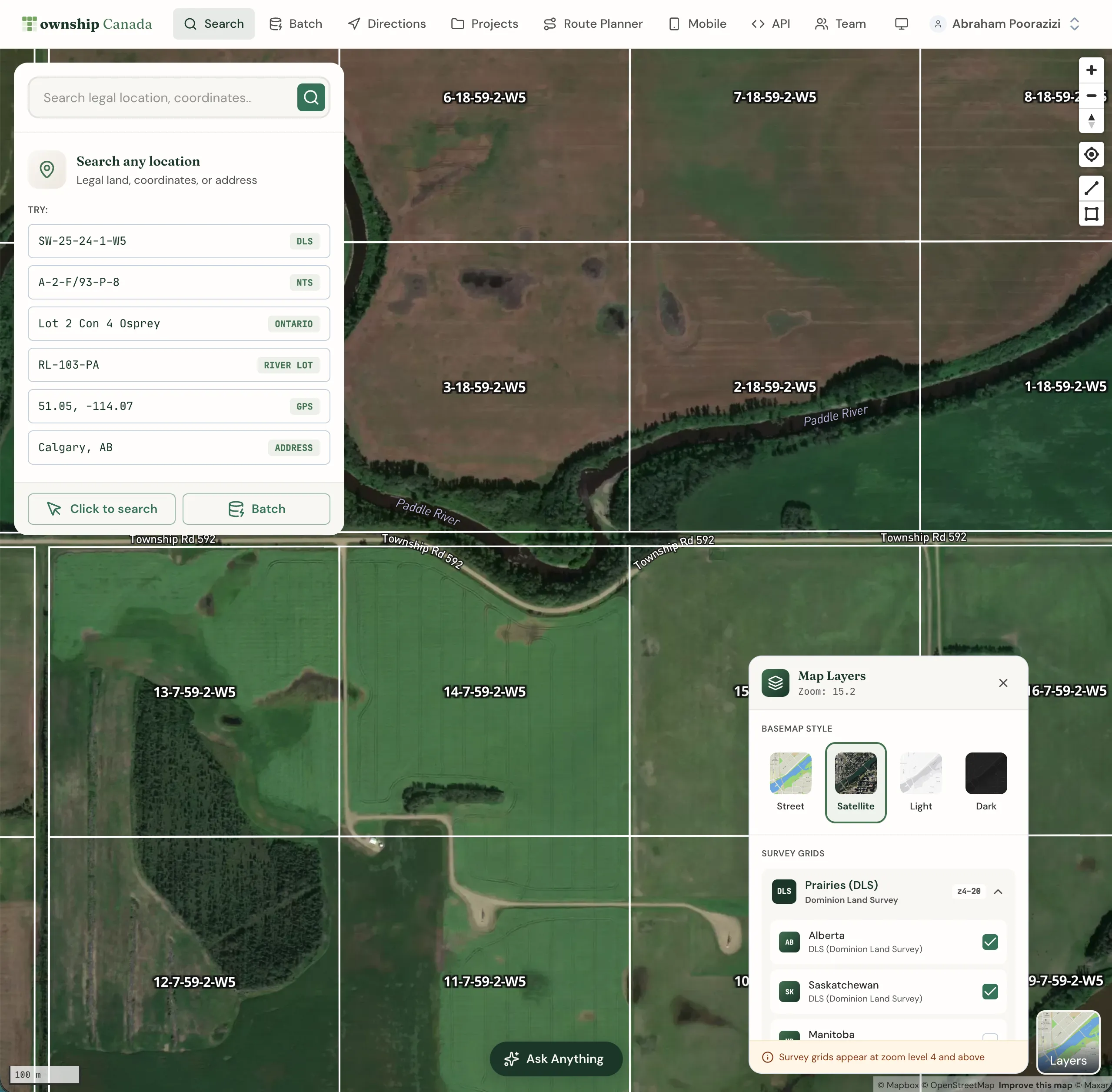Open the Route Planner tab

(x=593, y=24)
